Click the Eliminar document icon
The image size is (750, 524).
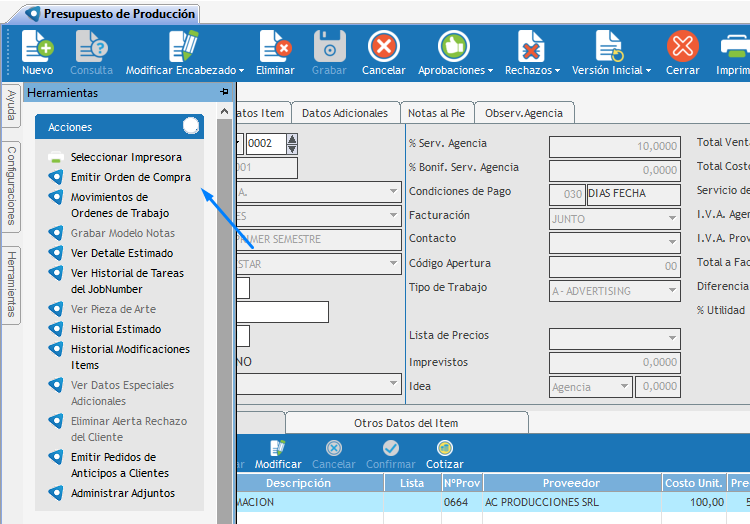275,46
